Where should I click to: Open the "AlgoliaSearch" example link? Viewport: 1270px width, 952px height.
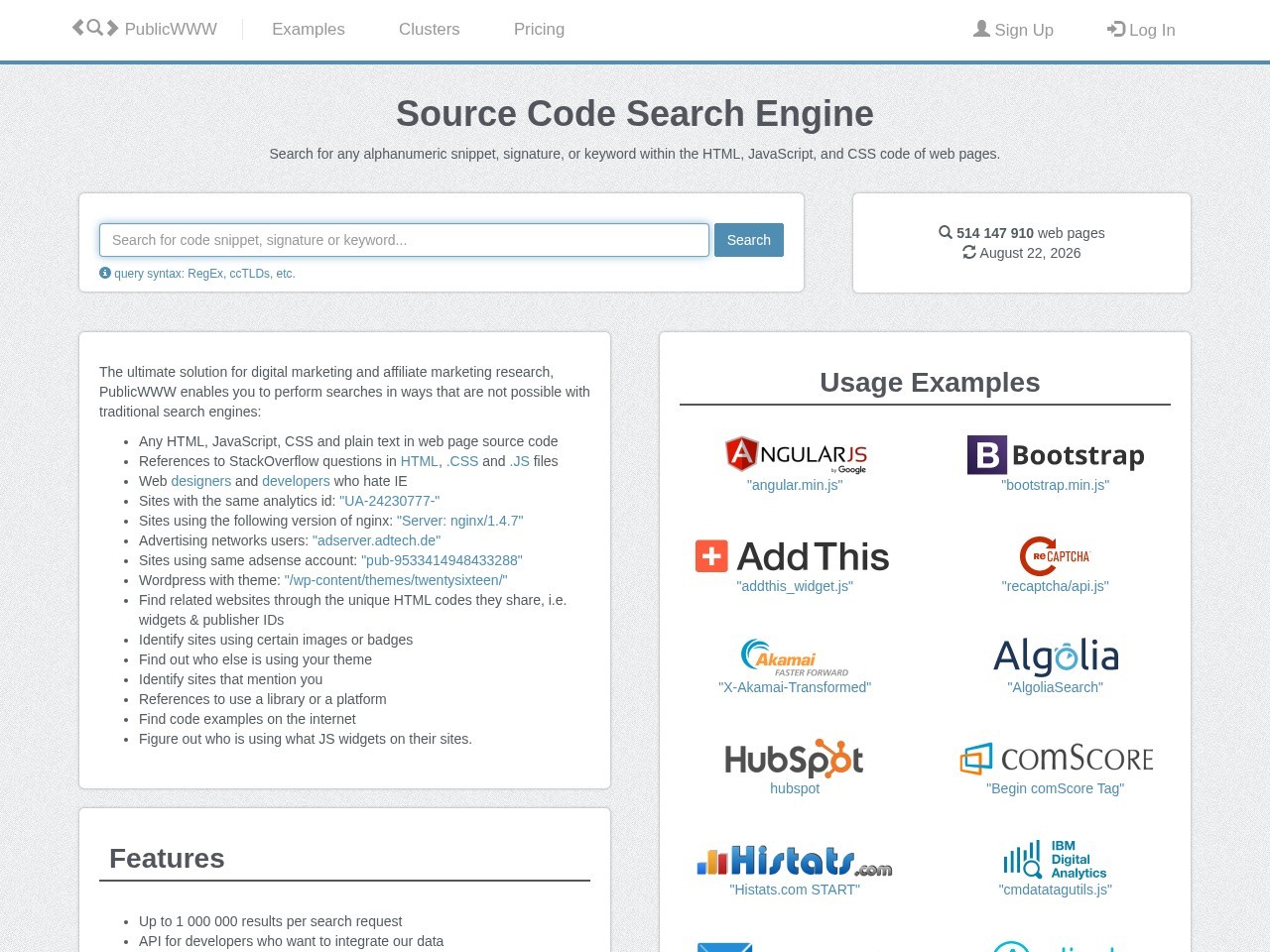point(1055,687)
